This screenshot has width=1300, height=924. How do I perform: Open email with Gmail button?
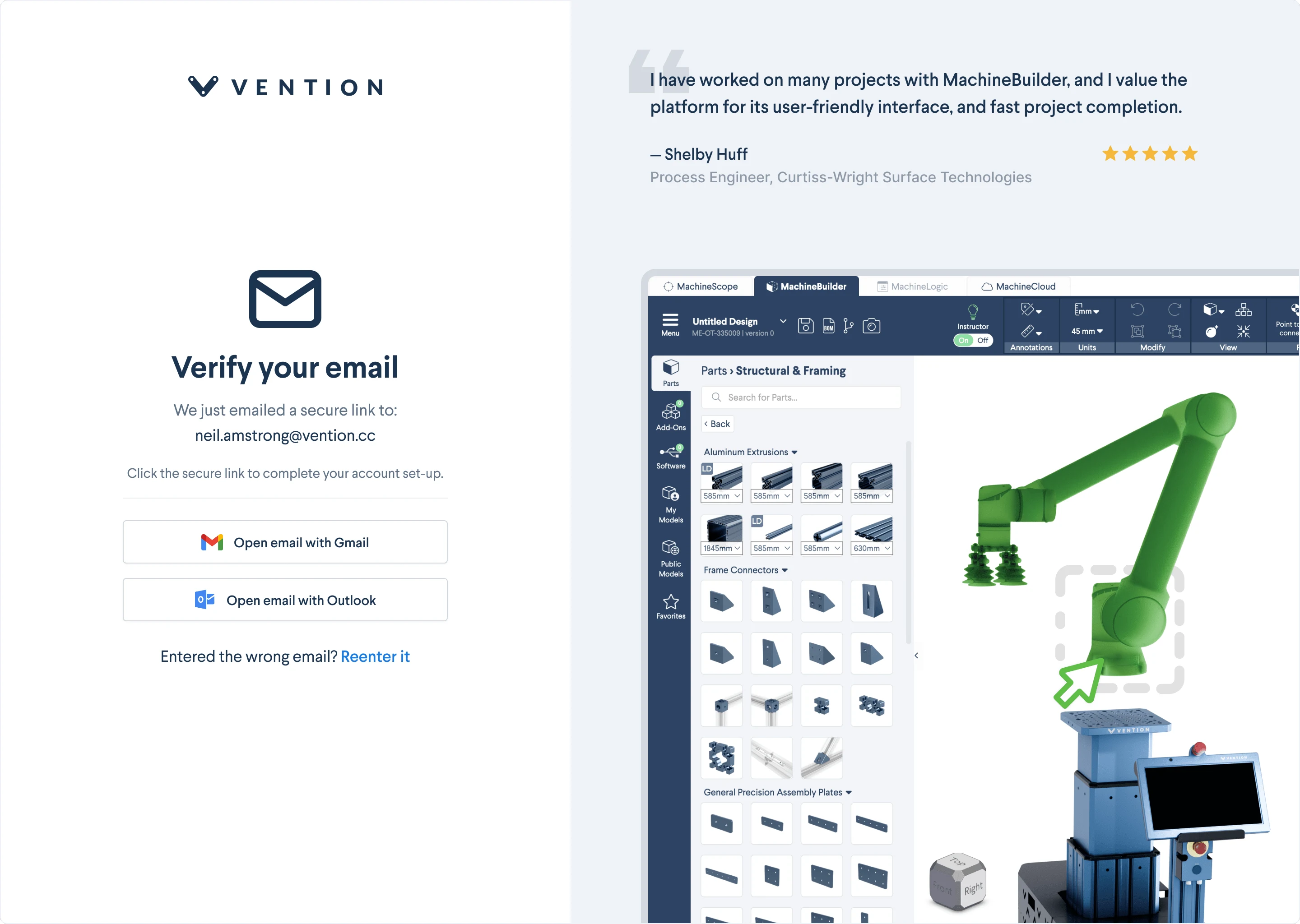pyautogui.click(x=285, y=541)
